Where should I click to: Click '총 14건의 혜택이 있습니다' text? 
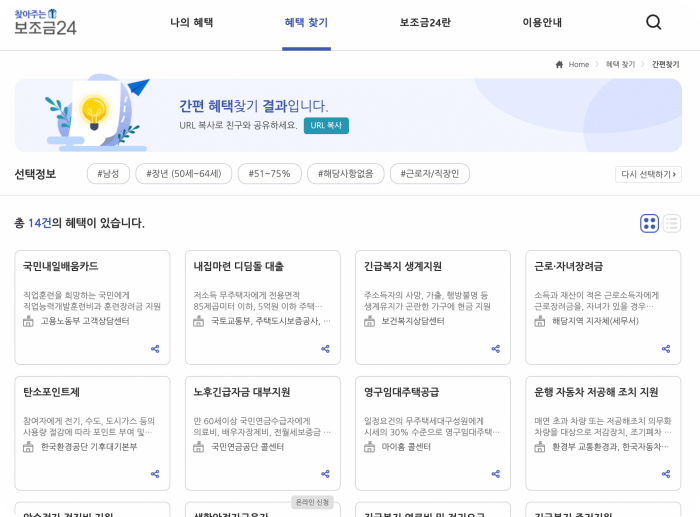point(79,223)
